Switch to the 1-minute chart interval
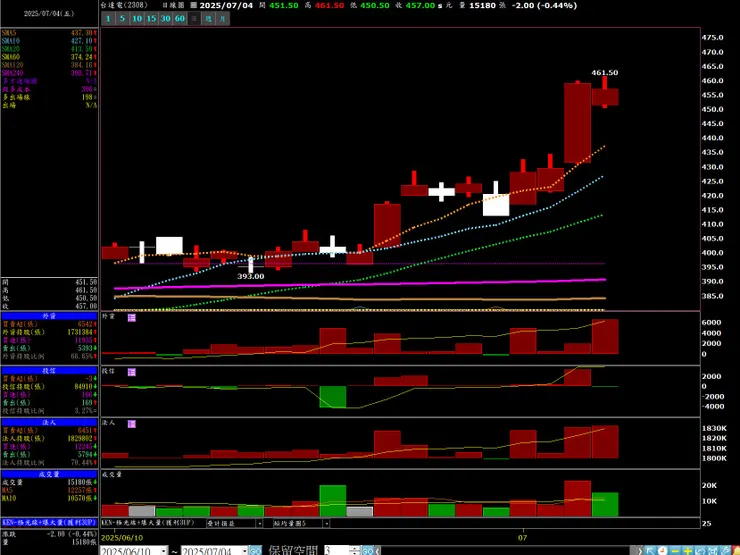 click(108, 18)
